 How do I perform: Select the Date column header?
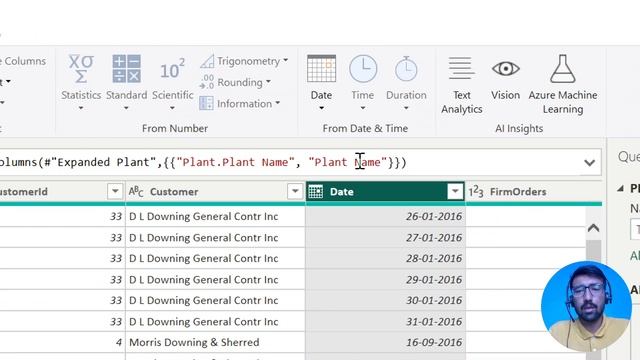pos(385,191)
